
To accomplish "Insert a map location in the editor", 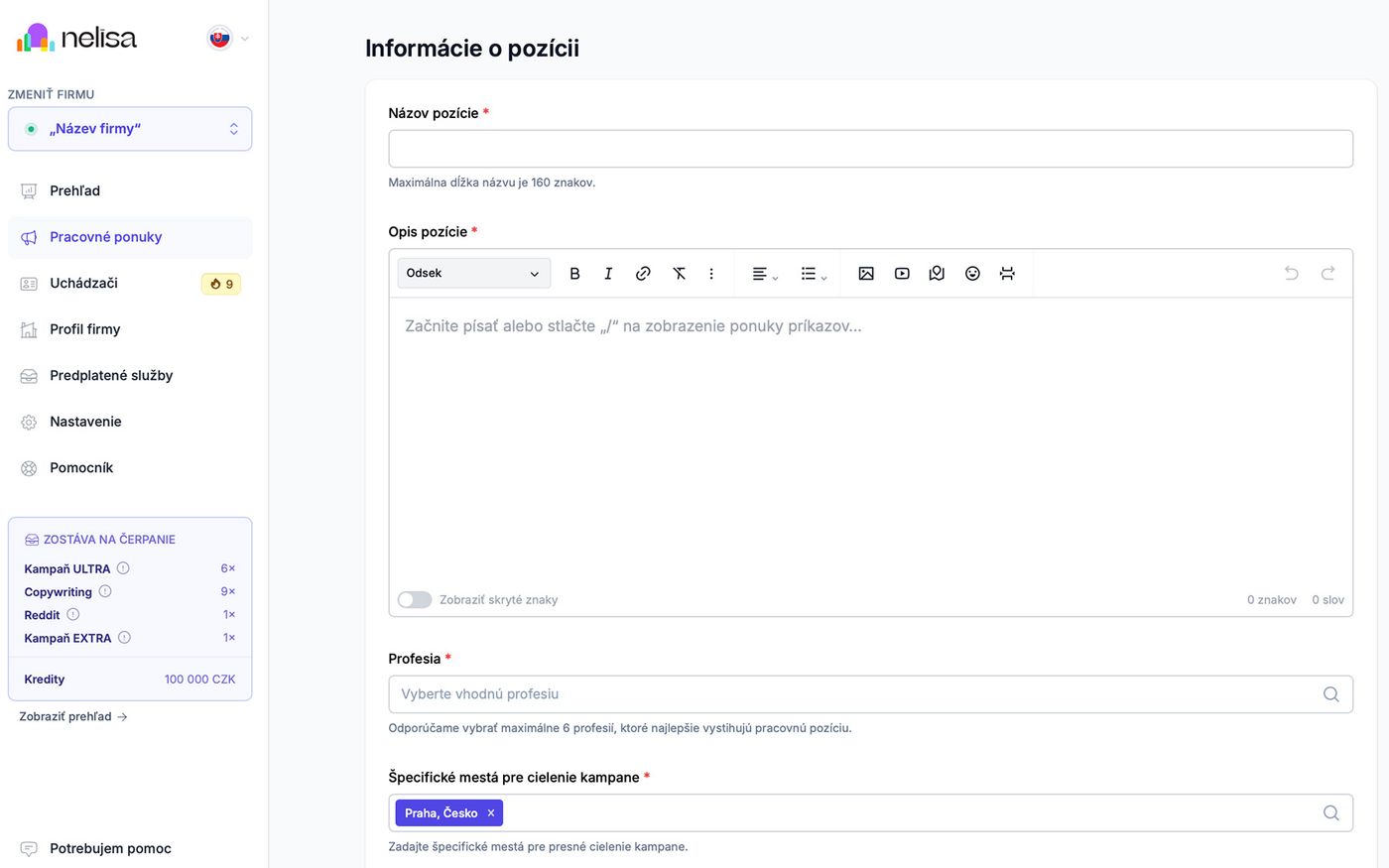I will pos(937,274).
